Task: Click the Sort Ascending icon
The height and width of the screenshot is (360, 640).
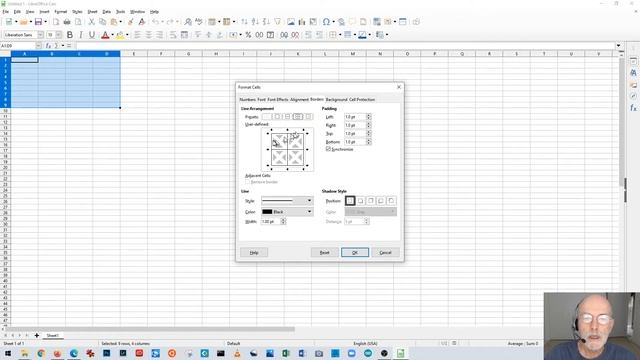Action: coord(255,22)
